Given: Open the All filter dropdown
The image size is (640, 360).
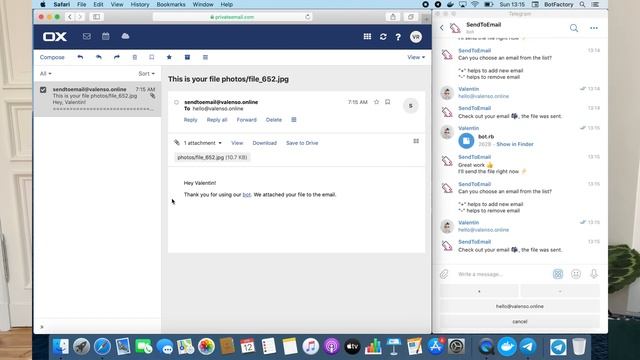Looking at the screenshot, I should 46,74.
